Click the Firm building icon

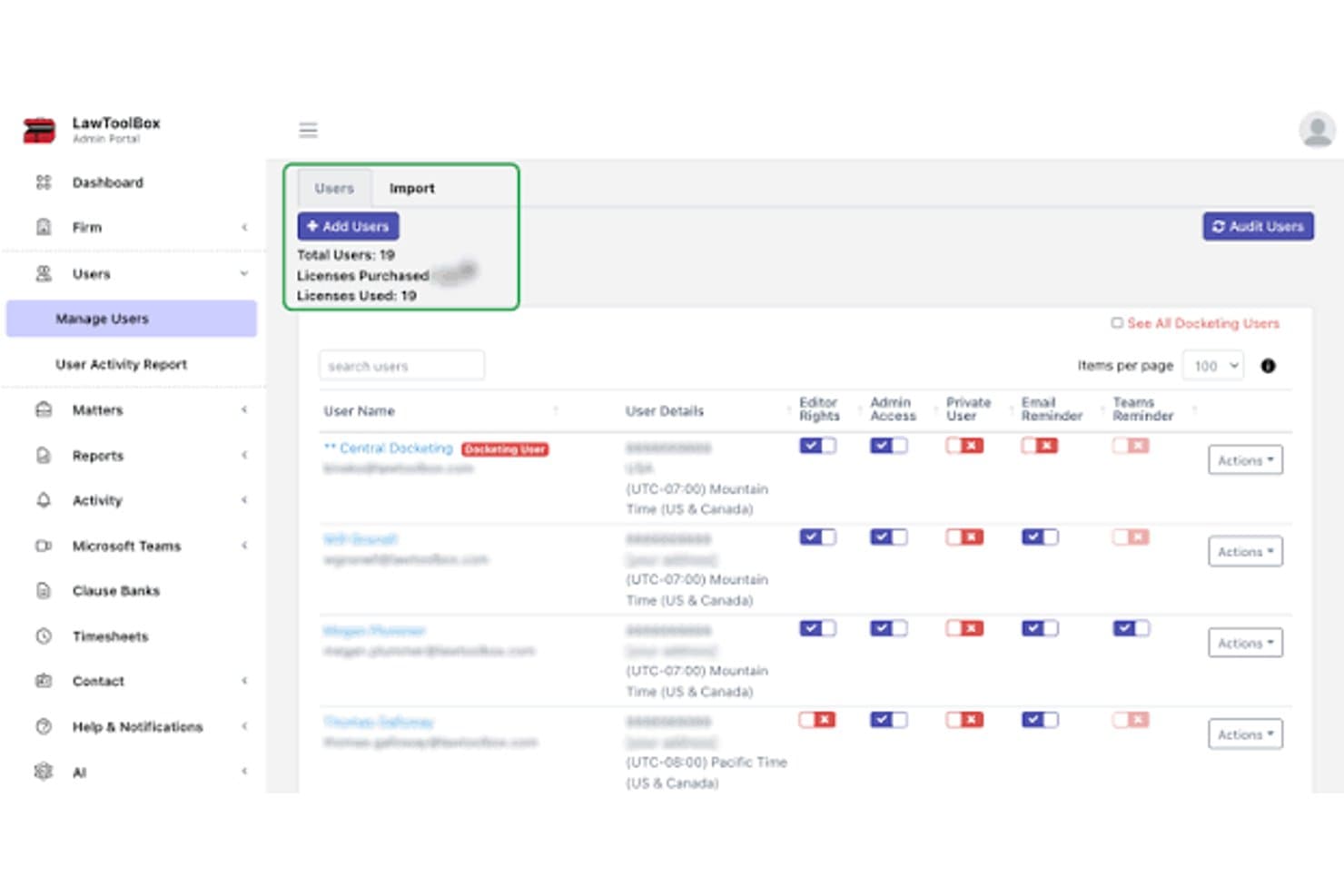pyautogui.click(x=44, y=227)
